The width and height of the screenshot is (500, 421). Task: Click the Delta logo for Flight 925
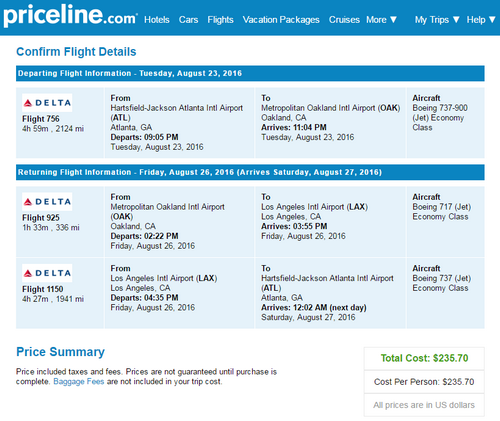pyautogui.click(x=47, y=202)
